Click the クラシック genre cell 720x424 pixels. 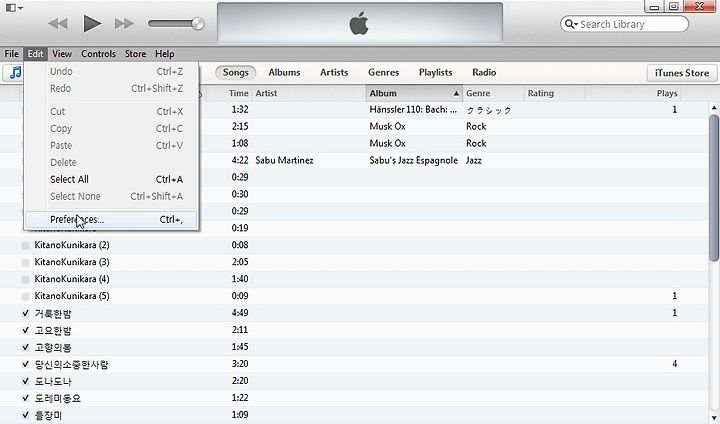click(x=489, y=110)
